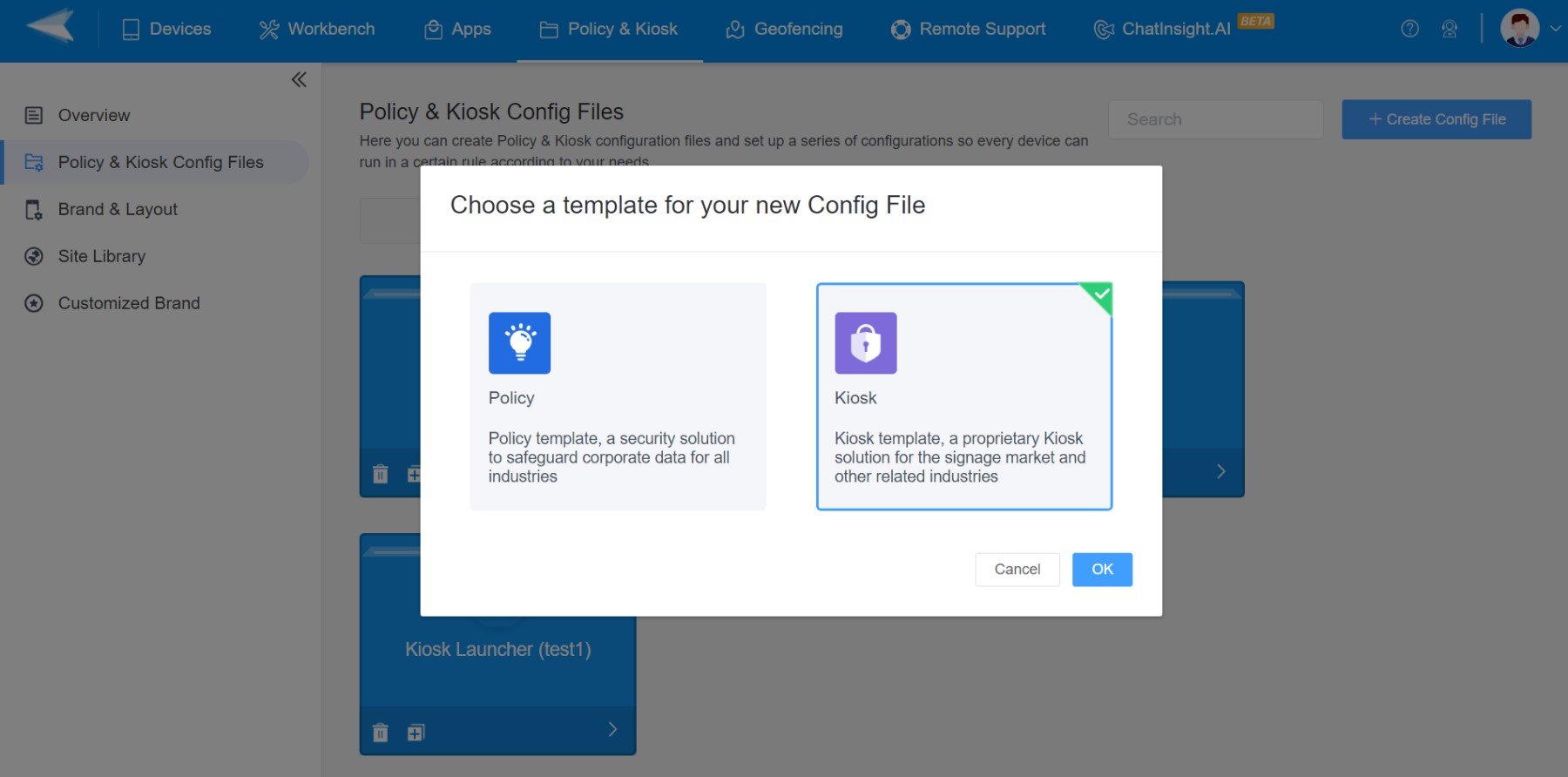This screenshot has width=1568, height=777.
Task: Cancel the template dialog
Action: pos(1017,570)
